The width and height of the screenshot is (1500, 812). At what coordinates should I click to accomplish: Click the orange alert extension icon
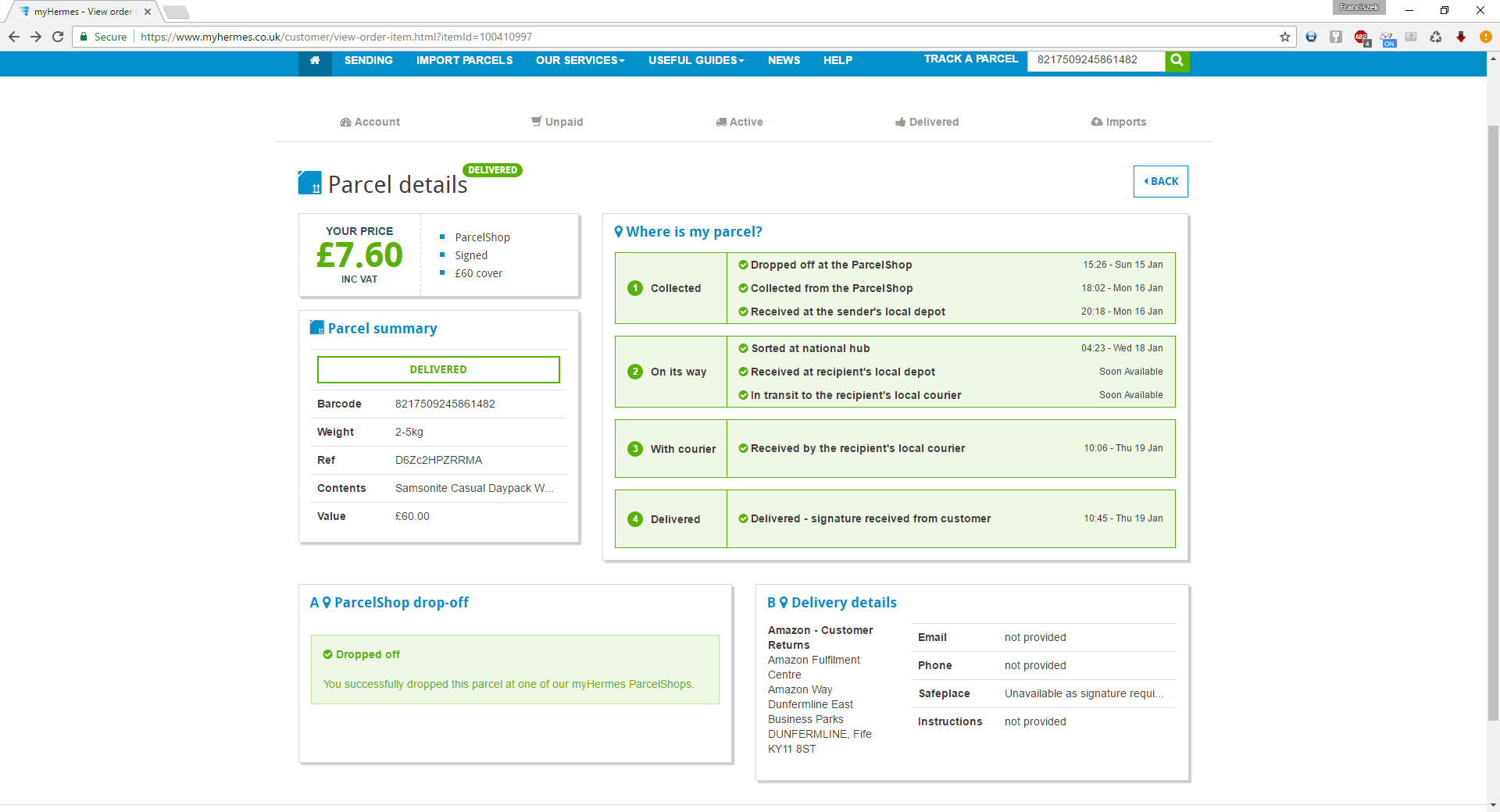[x=1485, y=37]
